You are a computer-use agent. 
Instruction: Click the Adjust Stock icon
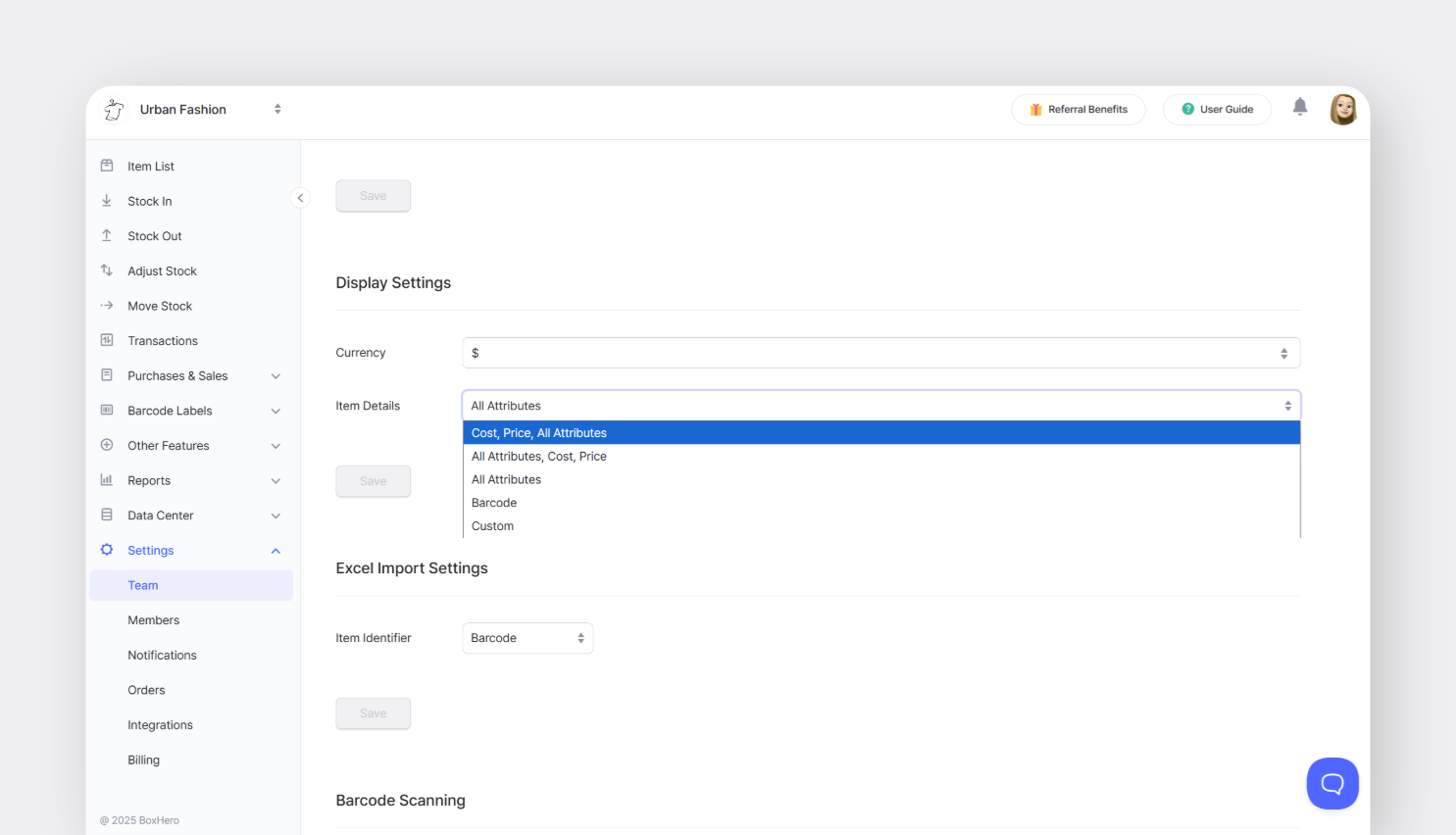pos(106,270)
